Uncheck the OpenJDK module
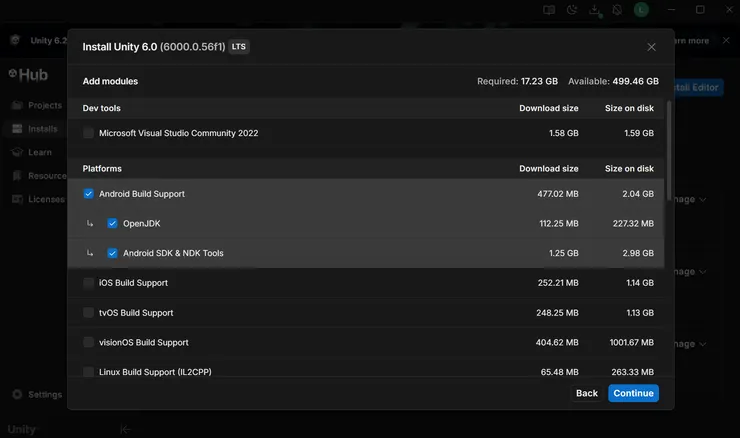The width and height of the screenshot is (740, 438). (112, 224)
